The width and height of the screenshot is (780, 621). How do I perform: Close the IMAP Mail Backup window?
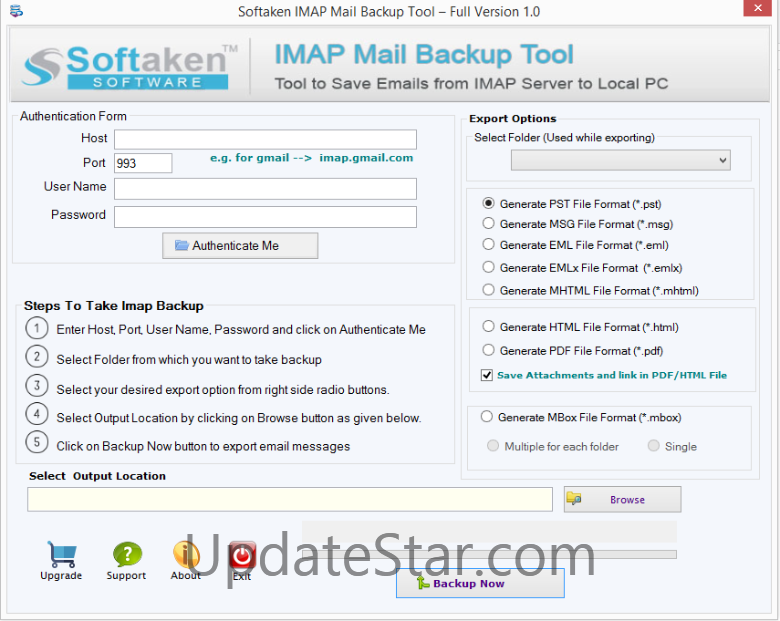click(758, 8)
